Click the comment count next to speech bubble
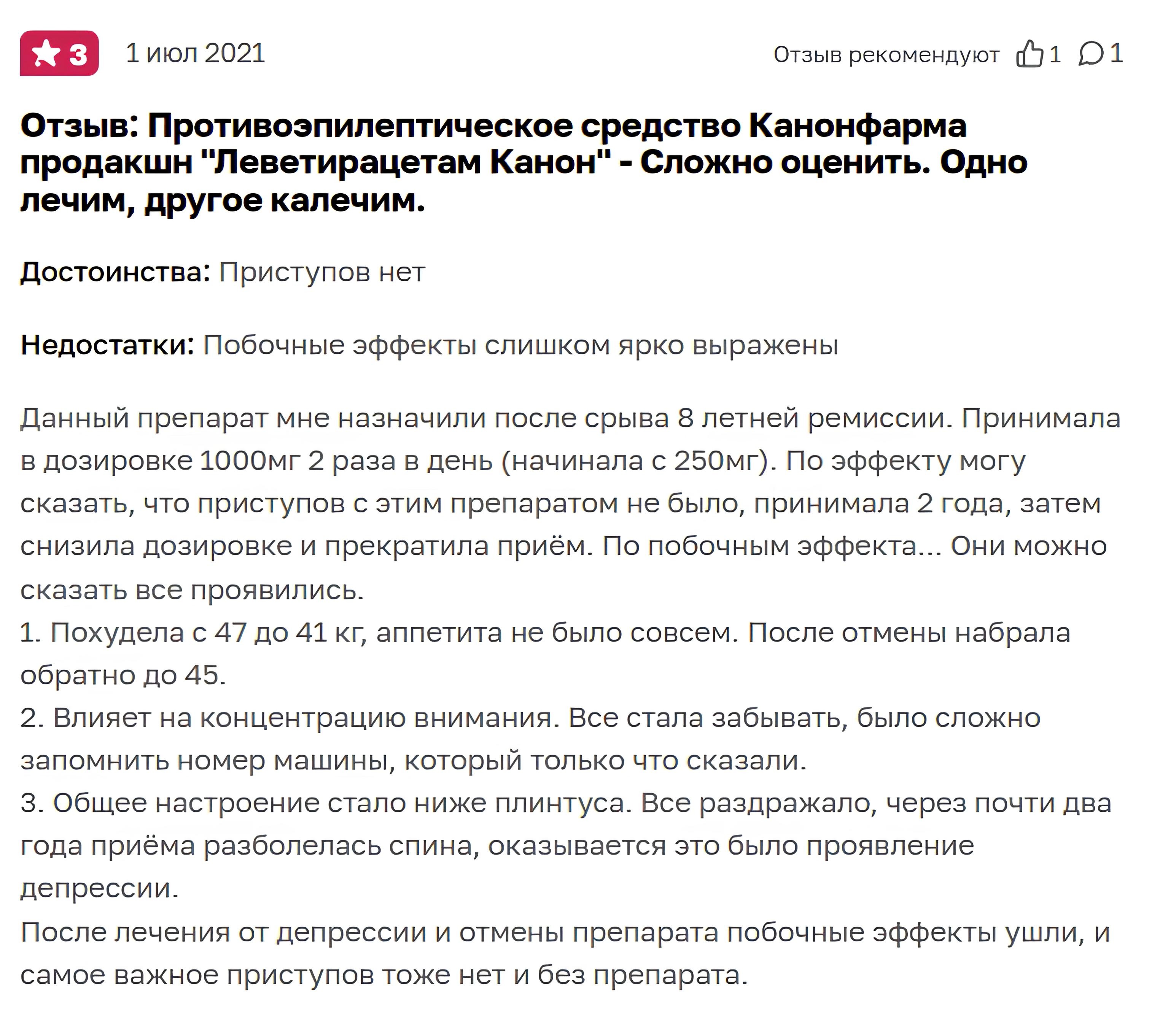The image size is (1152, 1036). point(1116,54)
